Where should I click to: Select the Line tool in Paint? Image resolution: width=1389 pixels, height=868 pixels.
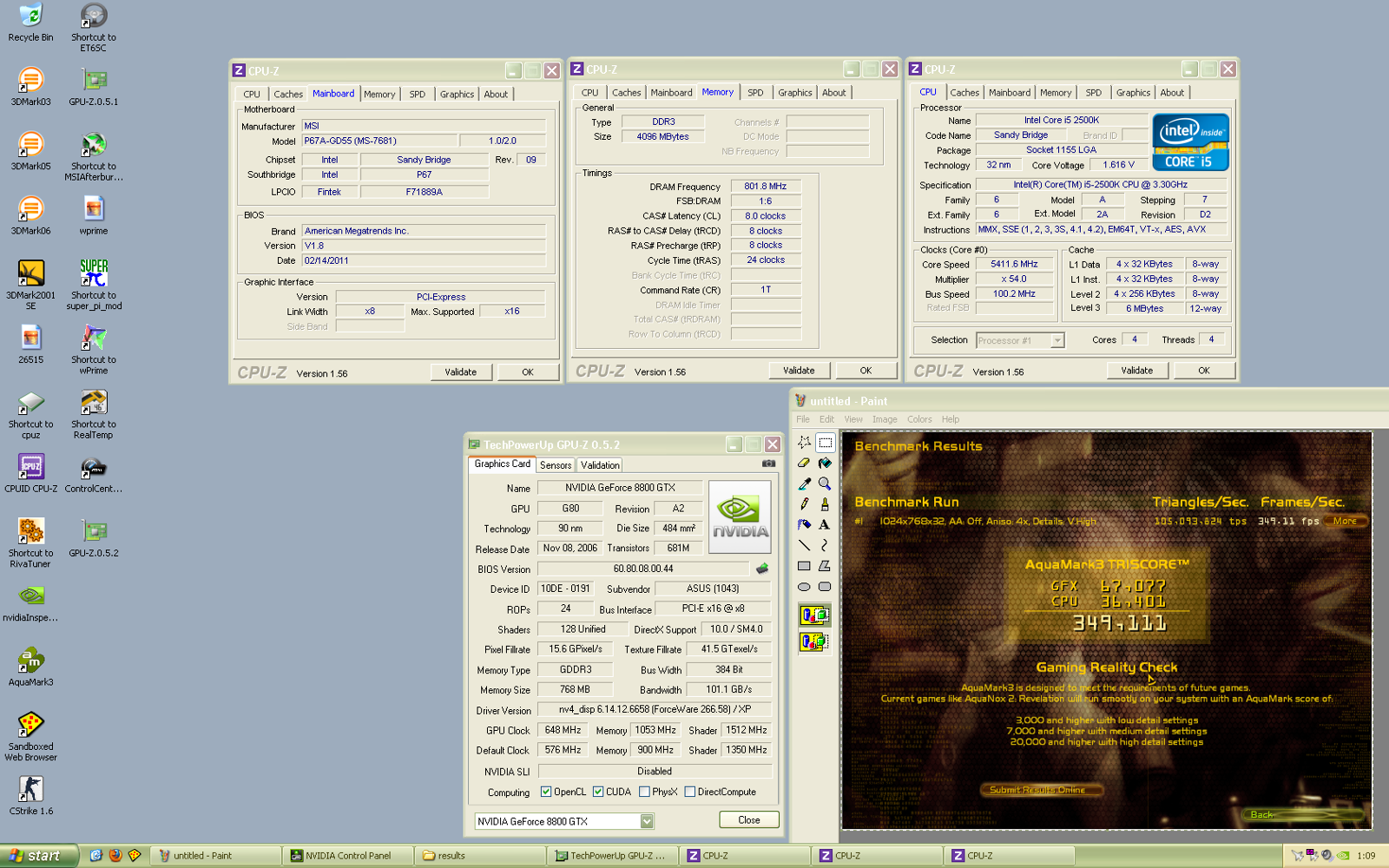[x=804, y=545]
